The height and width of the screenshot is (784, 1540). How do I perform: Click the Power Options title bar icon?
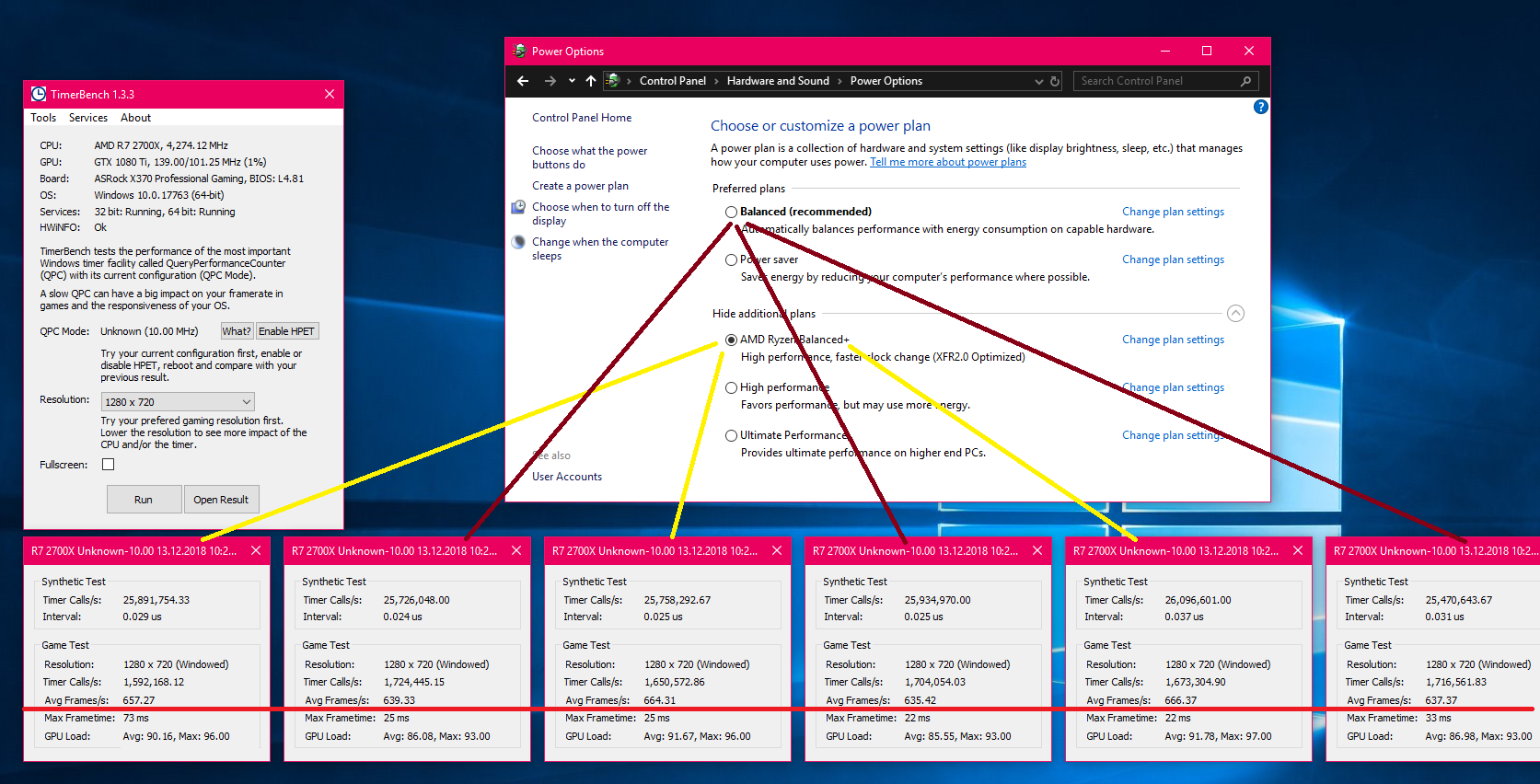tap(519, 51)
